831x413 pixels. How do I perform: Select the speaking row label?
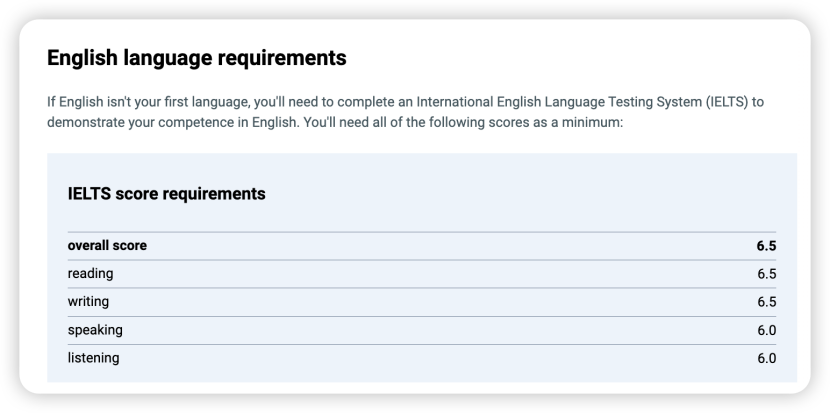click(x=95, y=329)
